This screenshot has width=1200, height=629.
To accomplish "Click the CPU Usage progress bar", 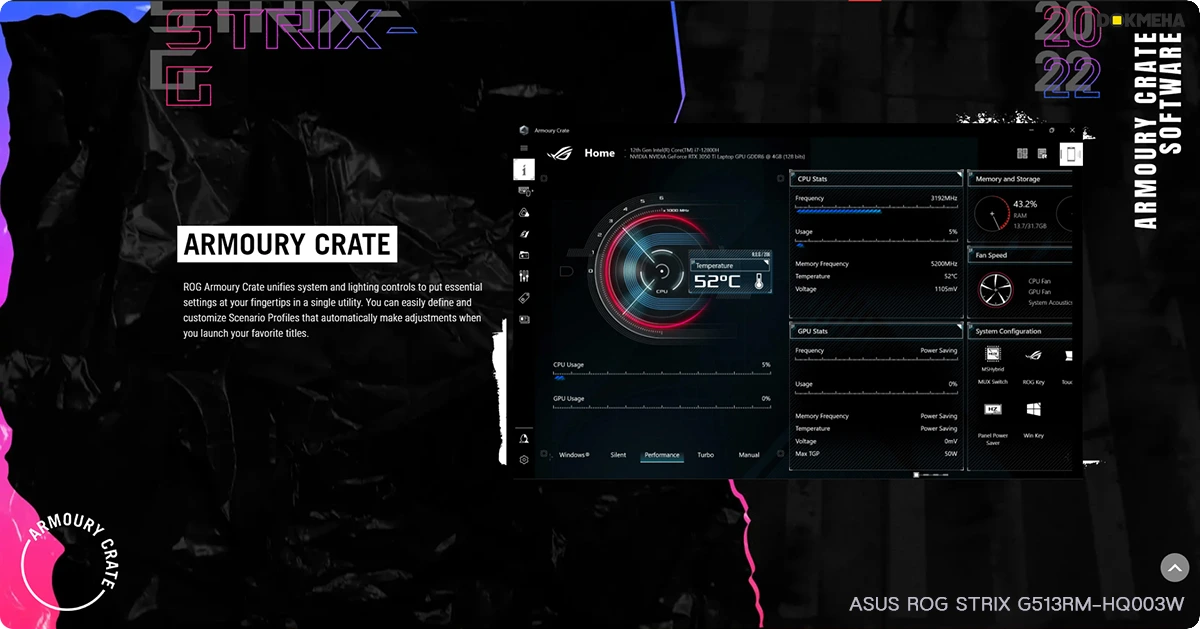I will pos(662,377).
